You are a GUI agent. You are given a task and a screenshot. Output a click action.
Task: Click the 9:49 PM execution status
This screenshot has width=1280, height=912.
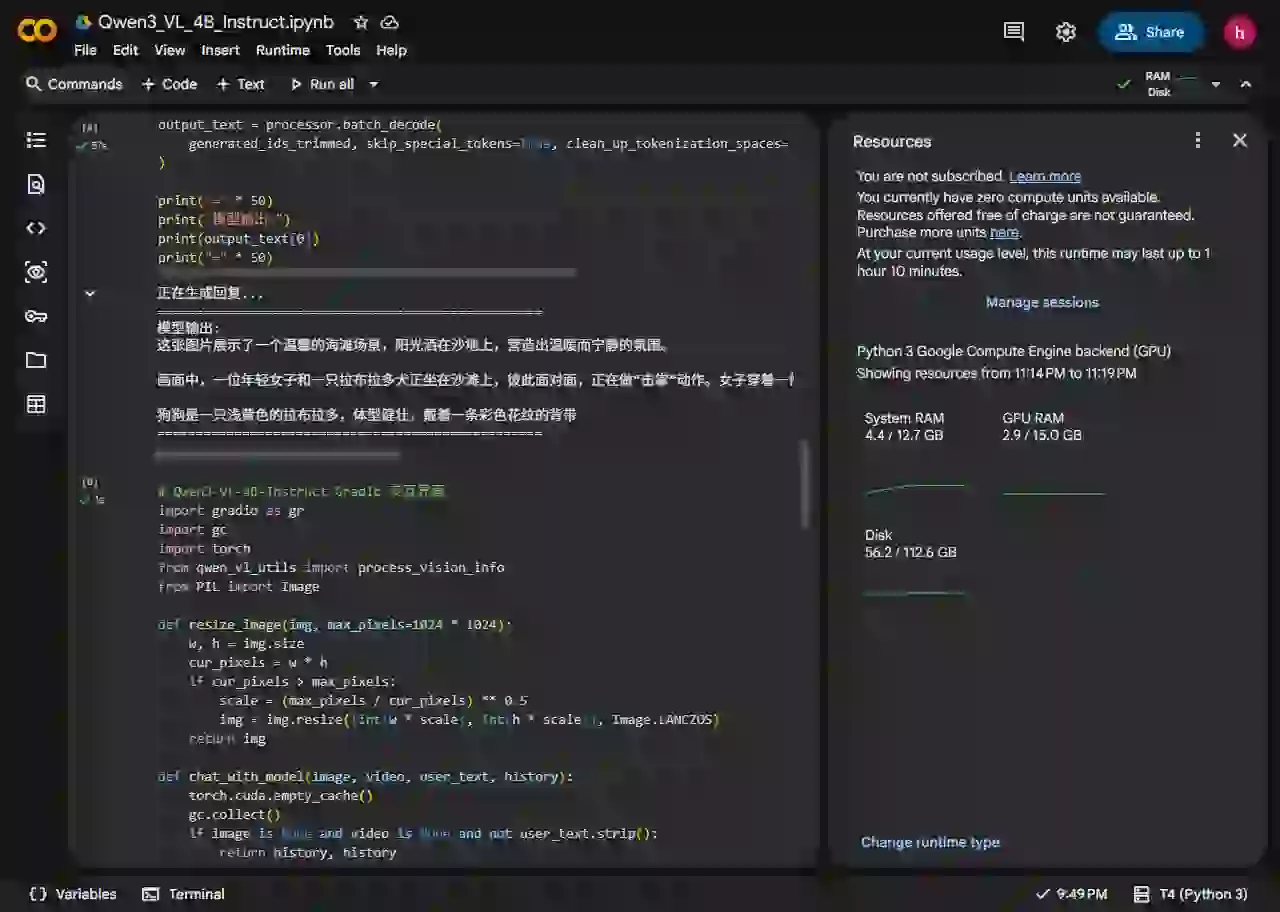coord(1071,894)
